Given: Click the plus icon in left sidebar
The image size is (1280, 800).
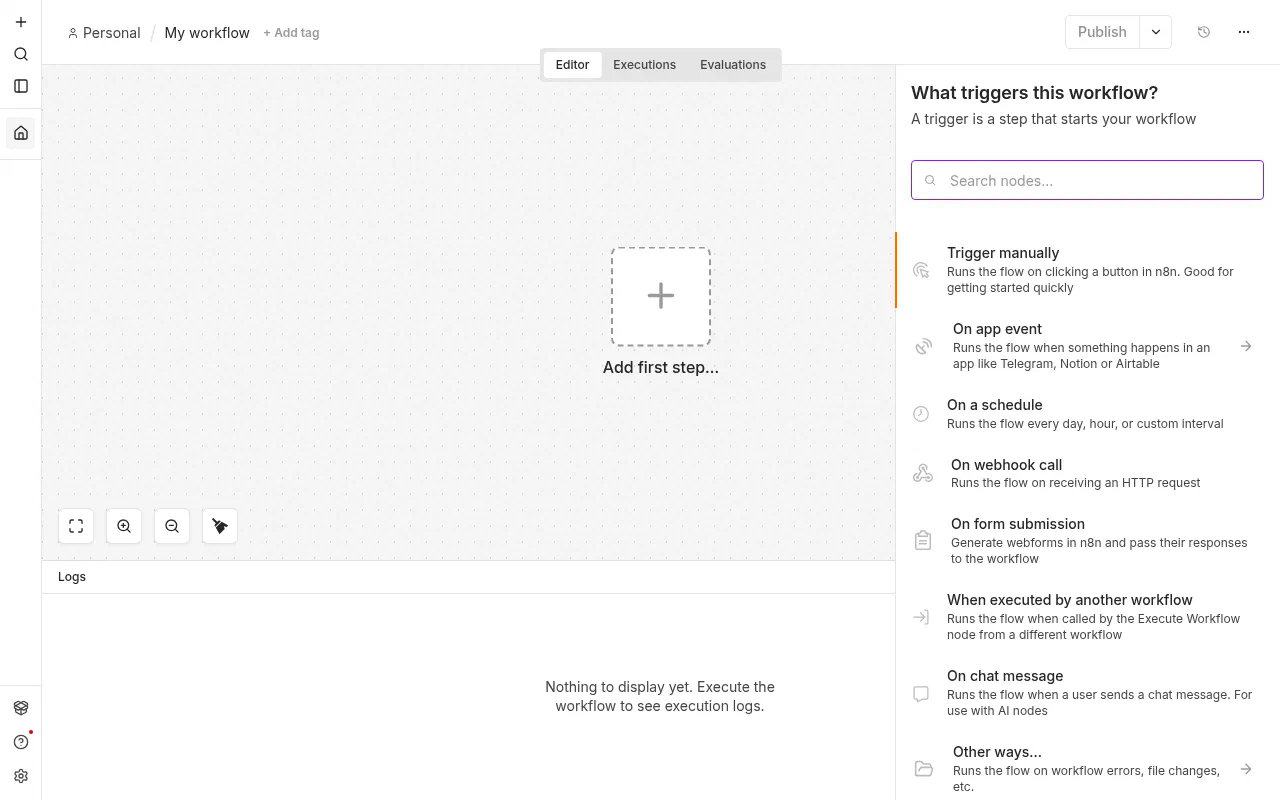Looking at the screenshot, I should coord(21,22).
